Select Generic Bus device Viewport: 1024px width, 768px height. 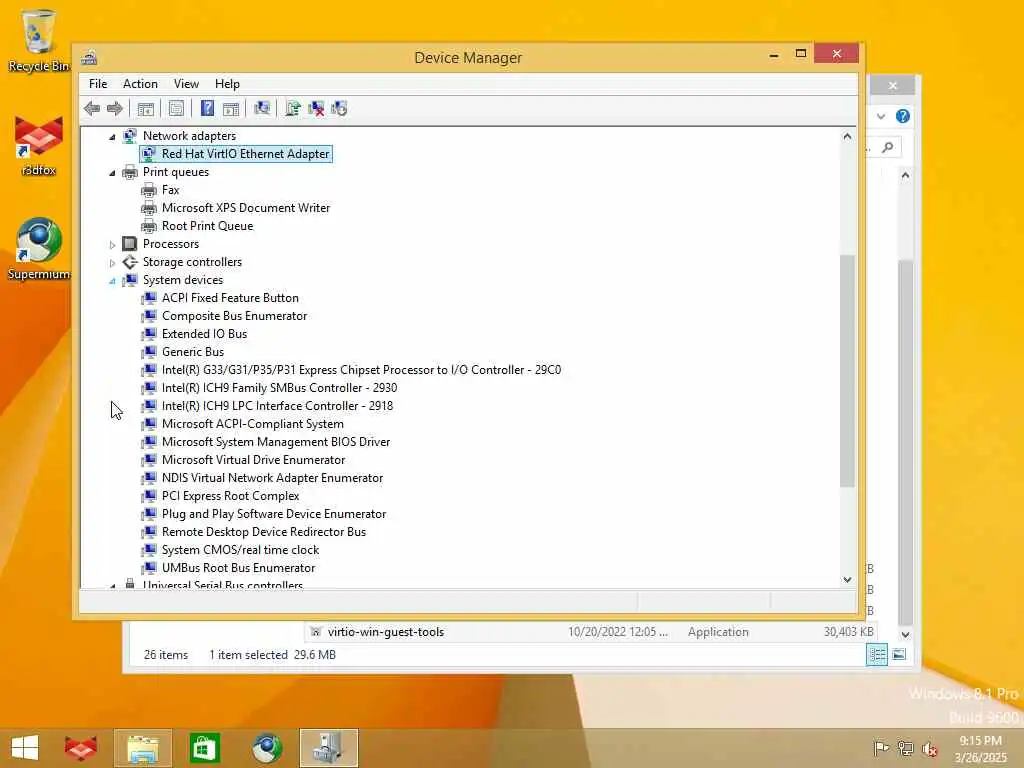[193, 352]
